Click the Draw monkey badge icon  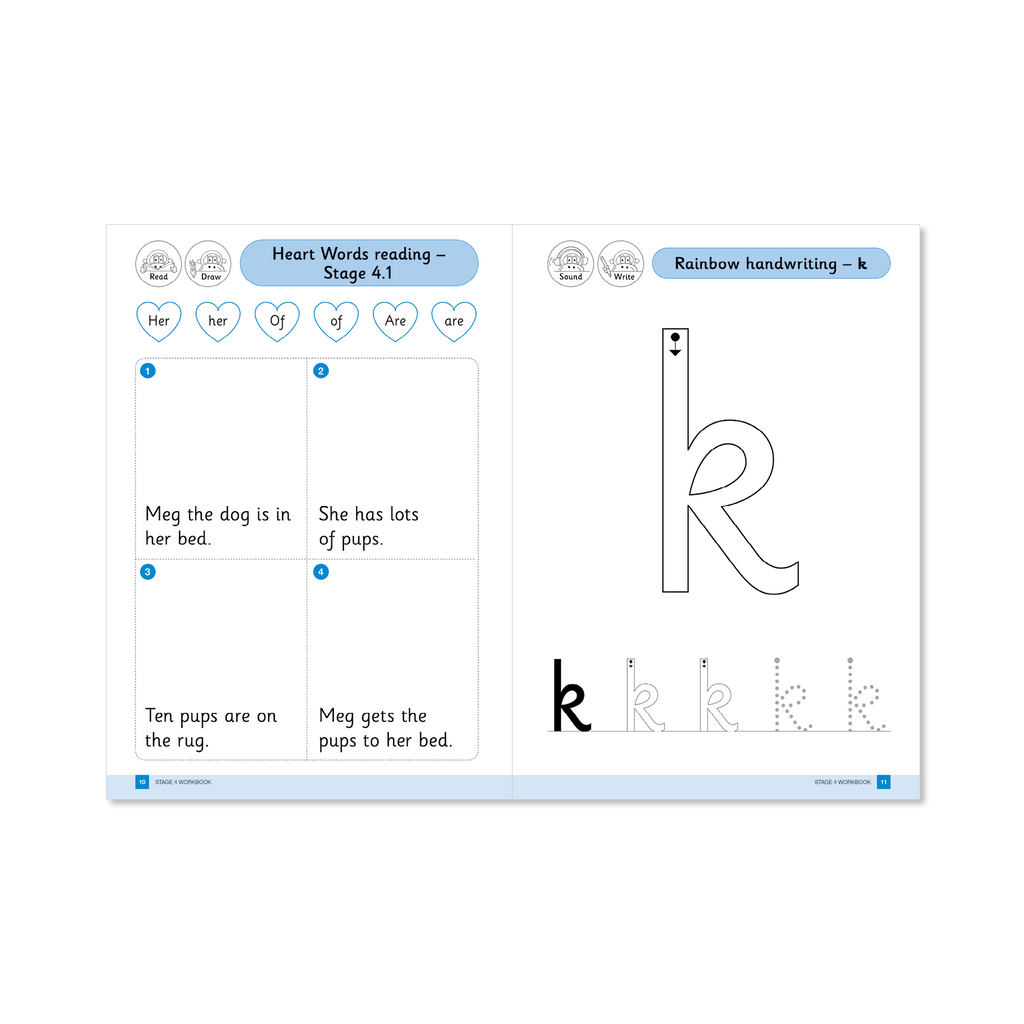click(x=208, y=264)
